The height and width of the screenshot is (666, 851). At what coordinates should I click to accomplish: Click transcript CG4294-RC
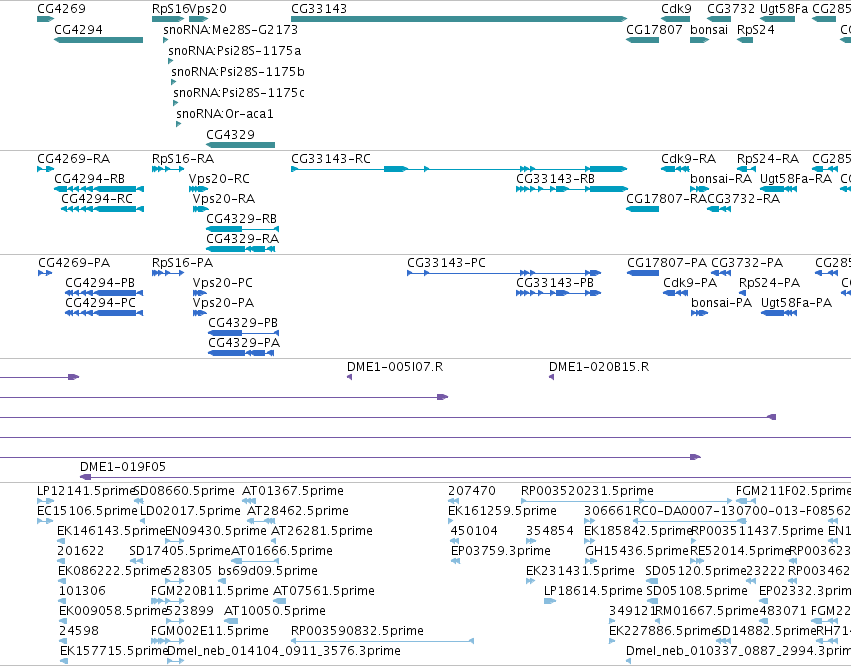[x=103, y=209]
